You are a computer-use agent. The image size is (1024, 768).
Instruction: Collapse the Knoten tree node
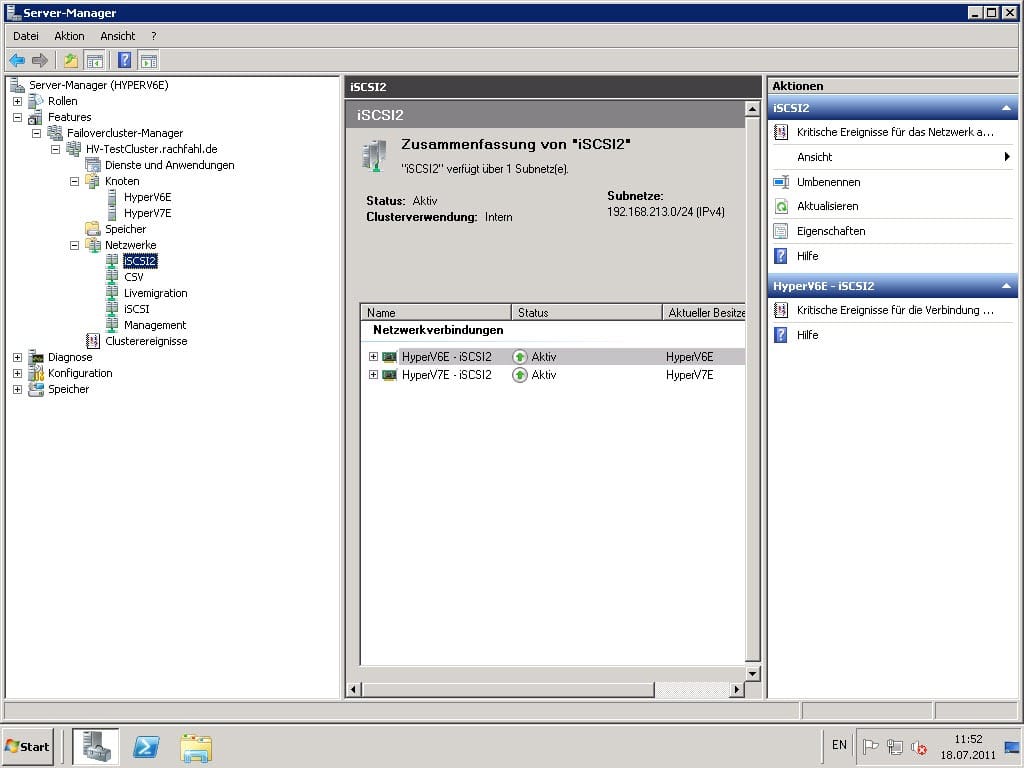74,182
